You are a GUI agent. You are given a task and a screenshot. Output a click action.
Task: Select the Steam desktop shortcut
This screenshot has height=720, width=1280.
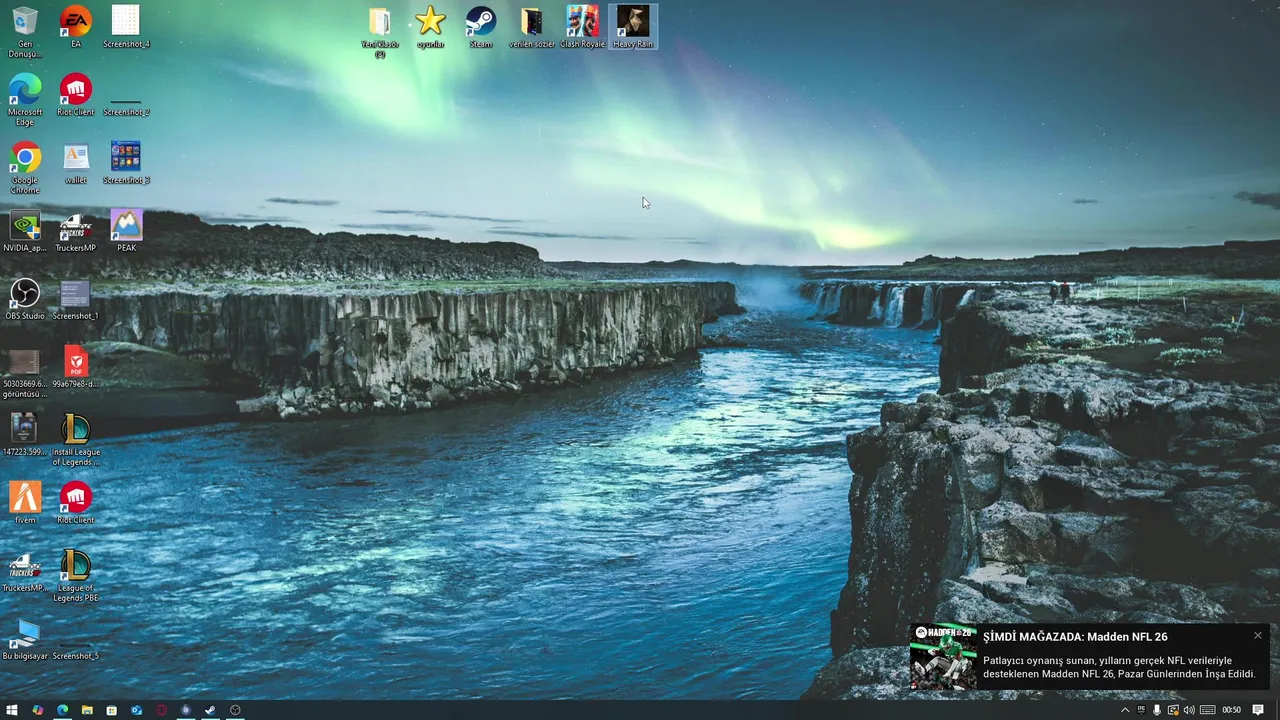point(481,27)
